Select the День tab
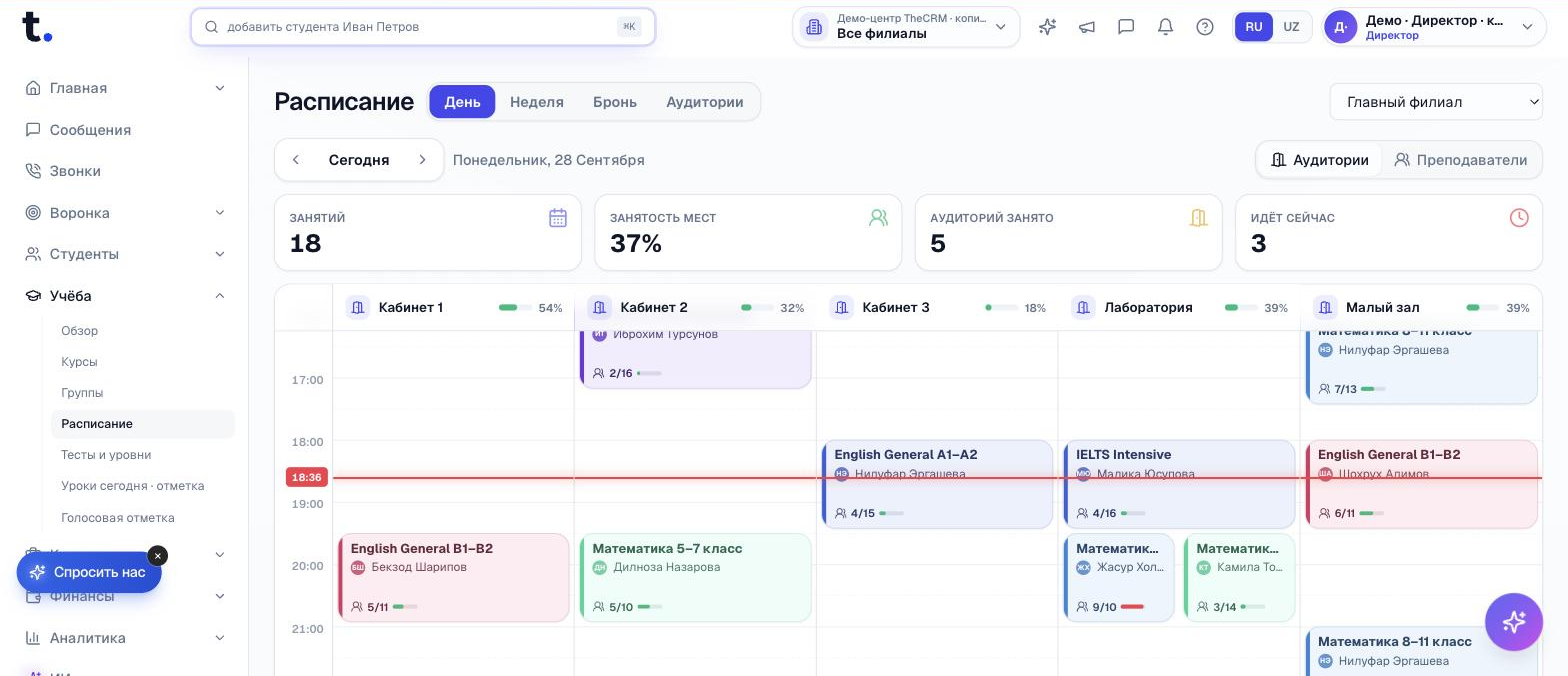 pyautogui.click(x=463, y=102)
